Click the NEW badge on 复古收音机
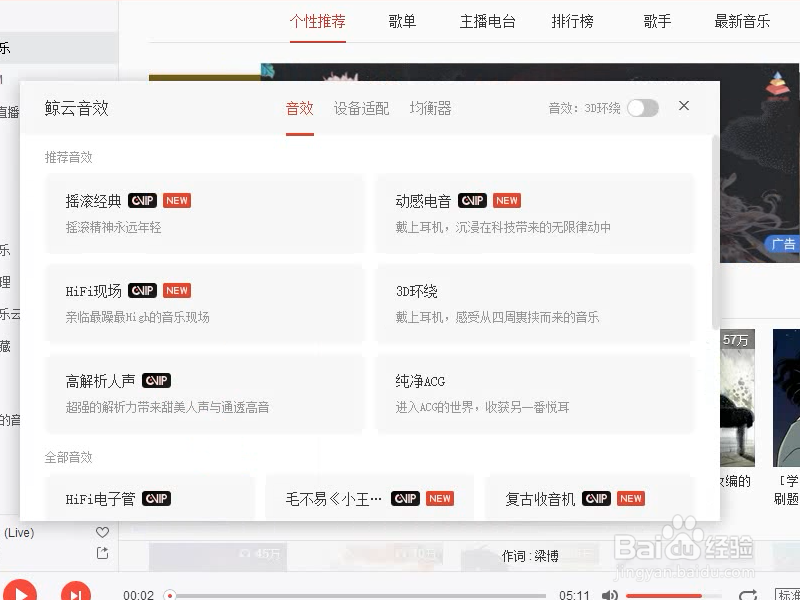 coord(631,498)
